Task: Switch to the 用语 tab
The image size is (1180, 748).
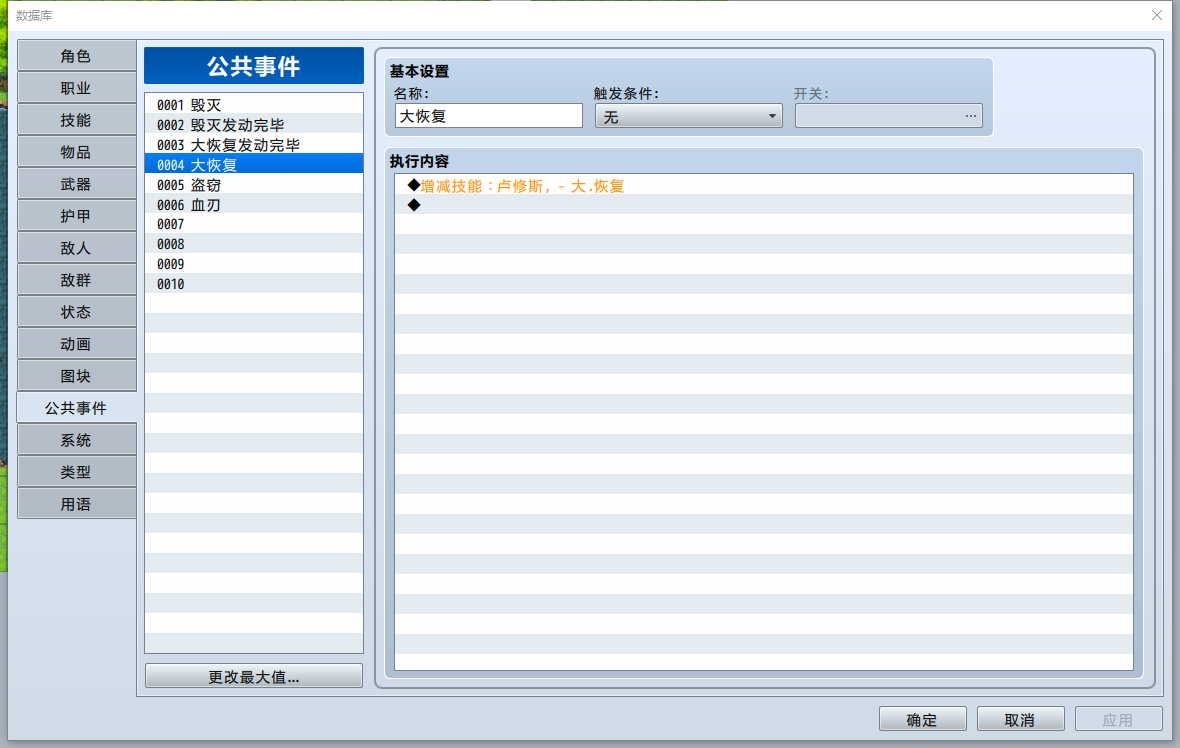Action: coord(77,503)
